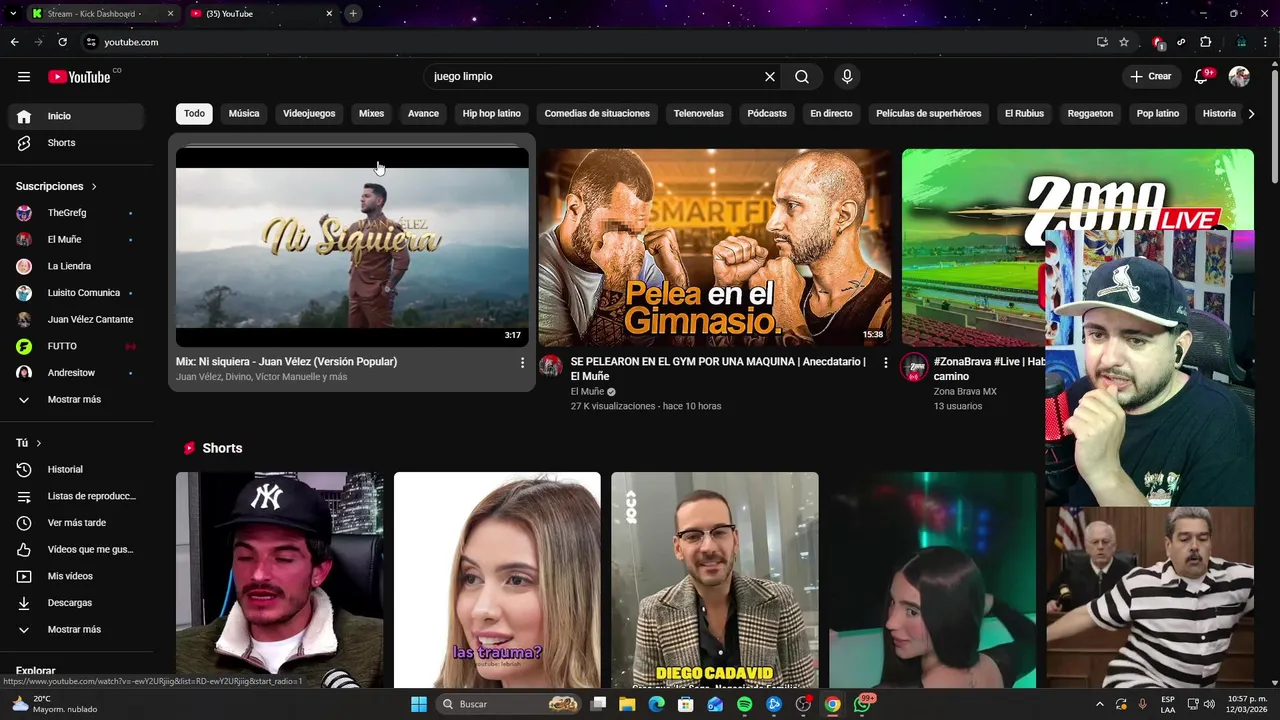The height and width of the screenshot is (720, 1280).
Task: Open the YouTube hamburger guide menu
Action: [24, 77]
